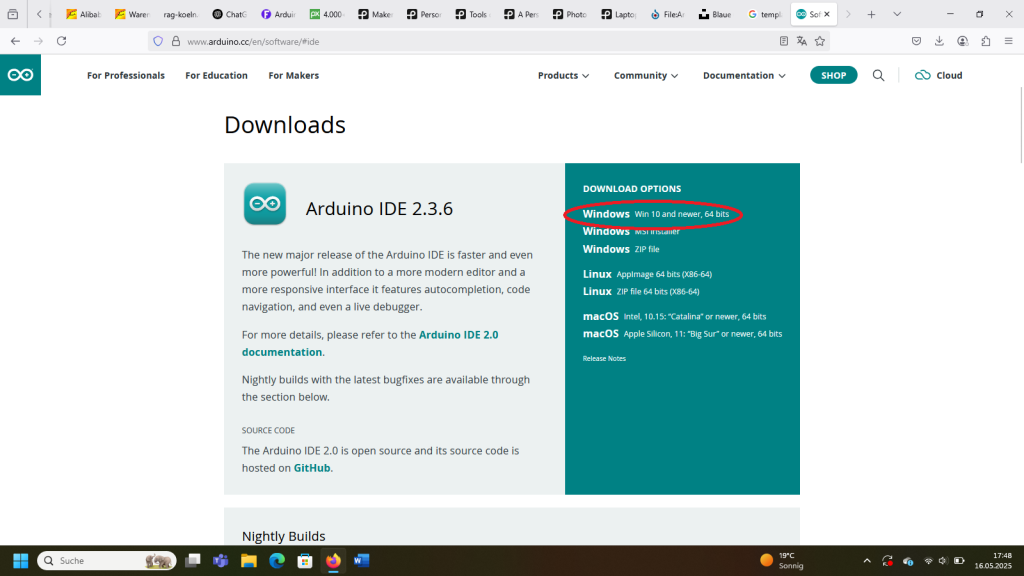Open the For Makers page

coord(294,76)
